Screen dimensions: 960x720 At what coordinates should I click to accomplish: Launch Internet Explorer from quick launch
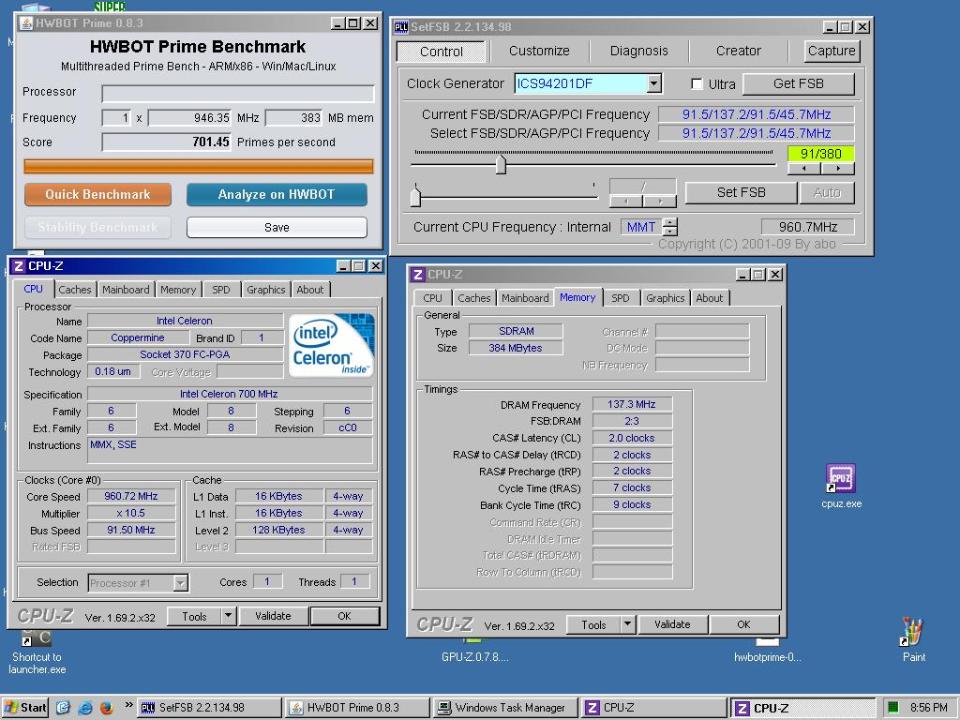click(86, 708)
